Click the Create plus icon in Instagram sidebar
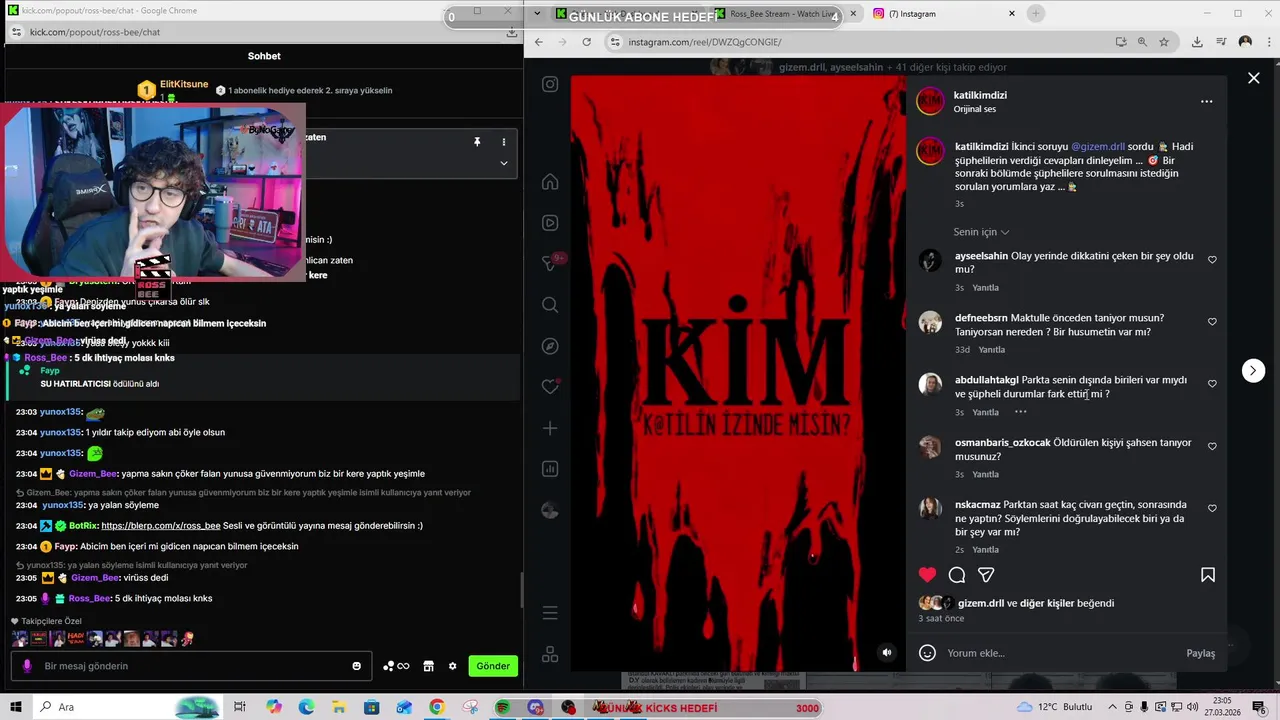Image resolution: width=1280 pixels, height=720 pixels. click(550, 428)
